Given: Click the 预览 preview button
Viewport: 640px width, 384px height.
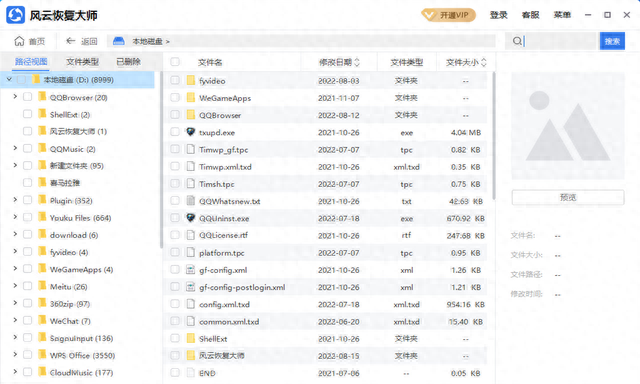Looking at the screenshot, I should coord(568,198).
